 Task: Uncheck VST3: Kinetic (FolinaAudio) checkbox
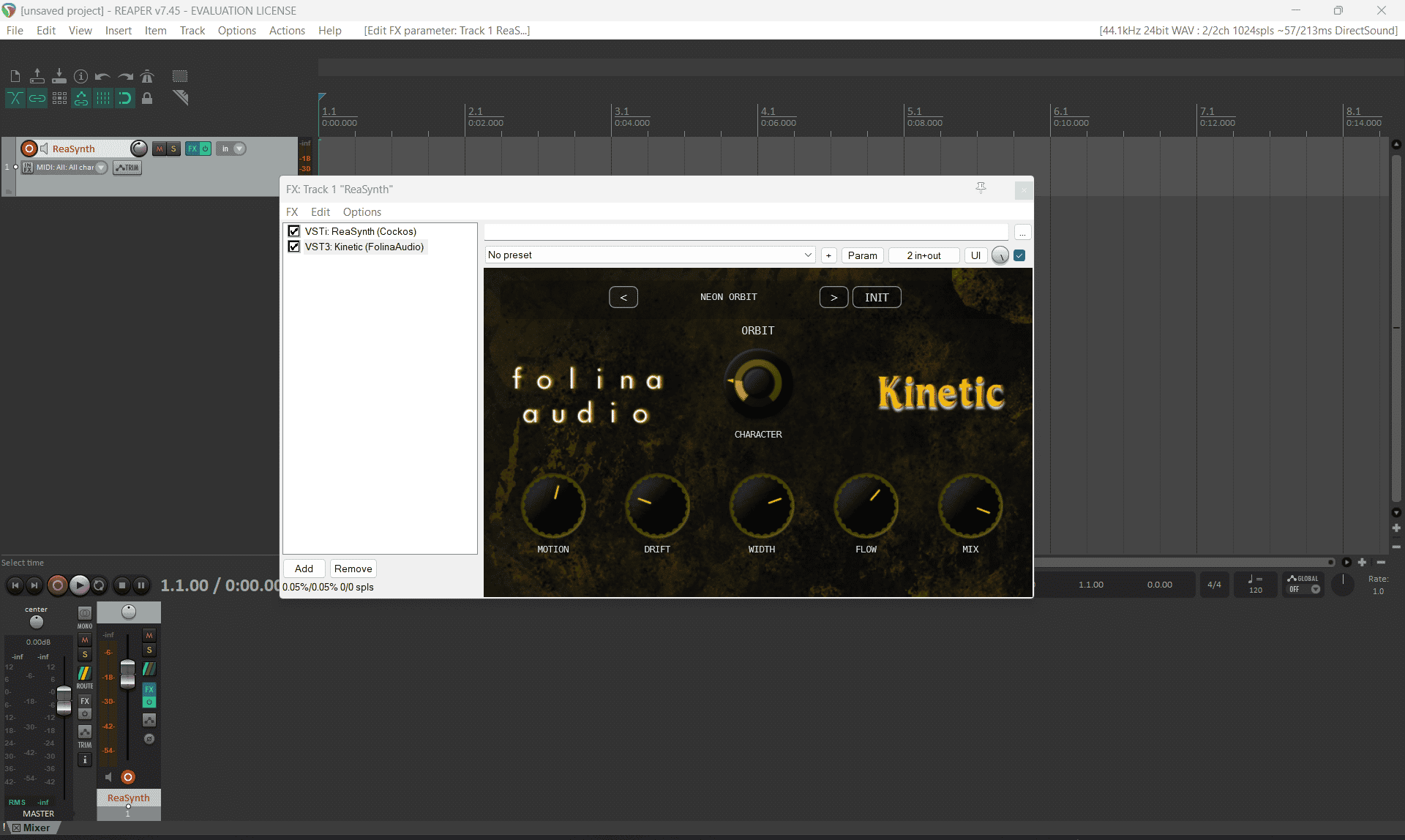point(294,247)
